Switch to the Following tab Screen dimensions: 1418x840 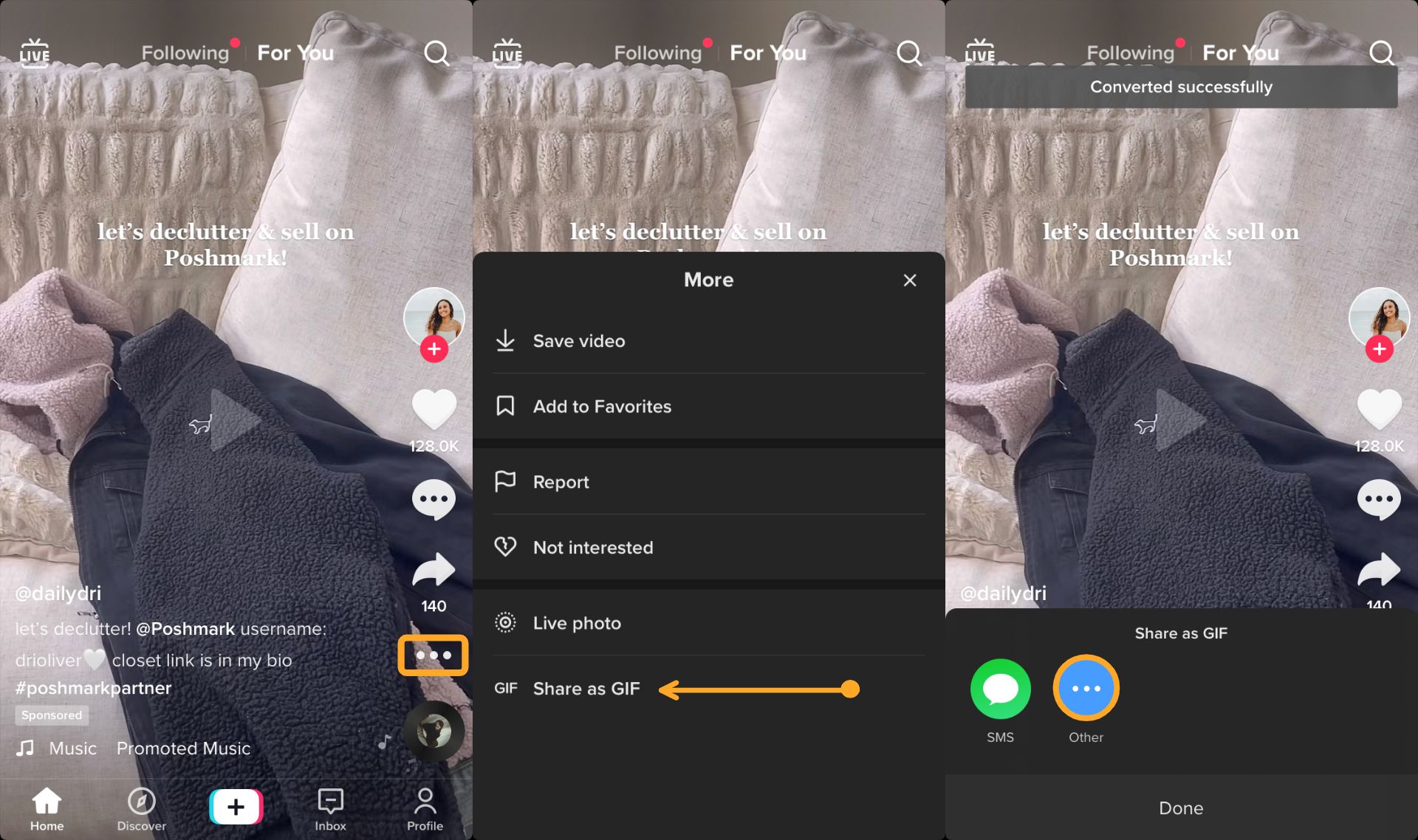pos(185,53)
